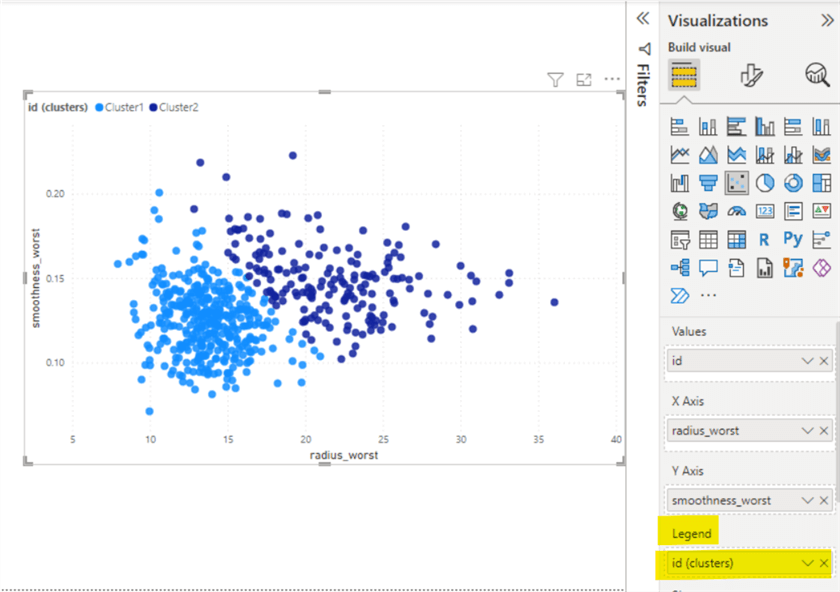Pick the treemap visual icon
Screen dimensions: 840x592
pos(821,183)
